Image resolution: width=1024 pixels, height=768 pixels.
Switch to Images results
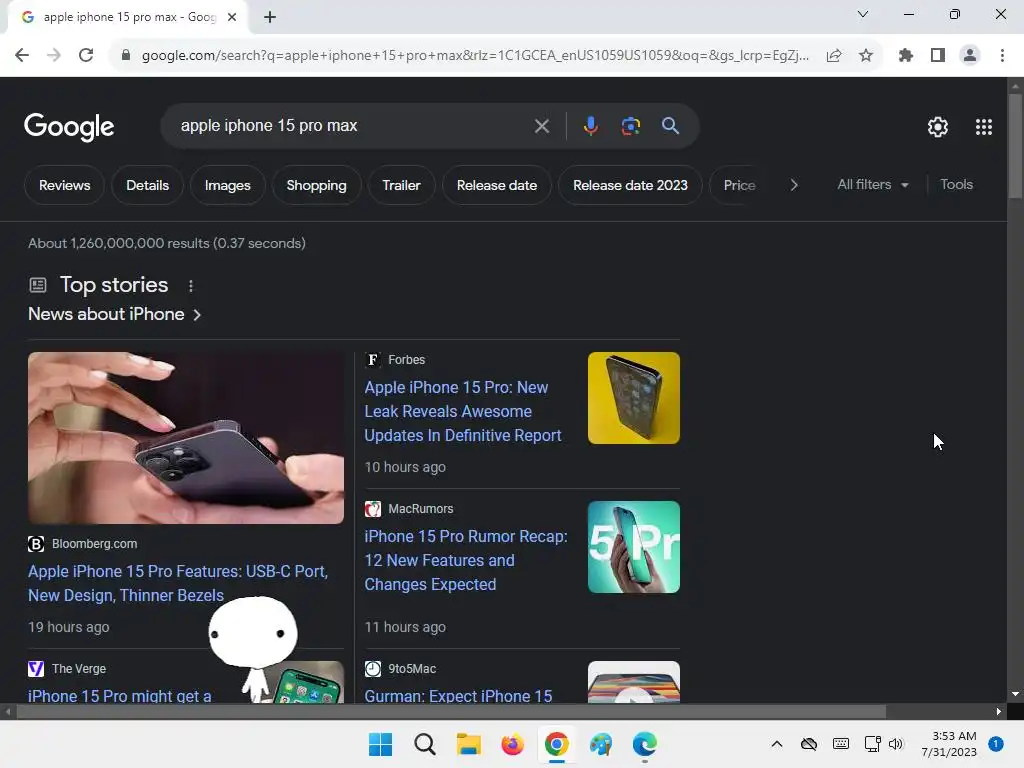227,185
